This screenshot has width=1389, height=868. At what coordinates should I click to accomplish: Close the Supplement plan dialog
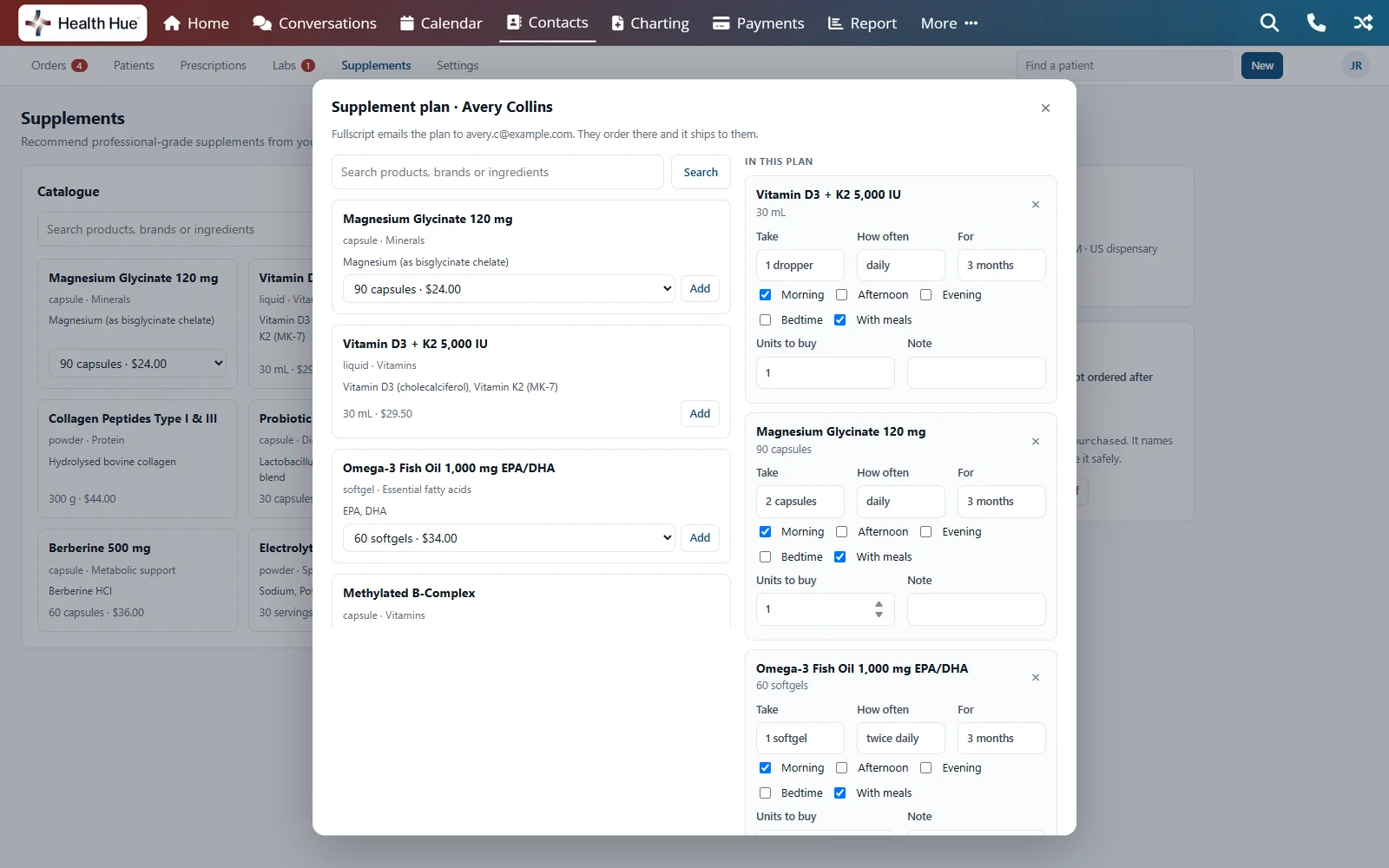1045,108
